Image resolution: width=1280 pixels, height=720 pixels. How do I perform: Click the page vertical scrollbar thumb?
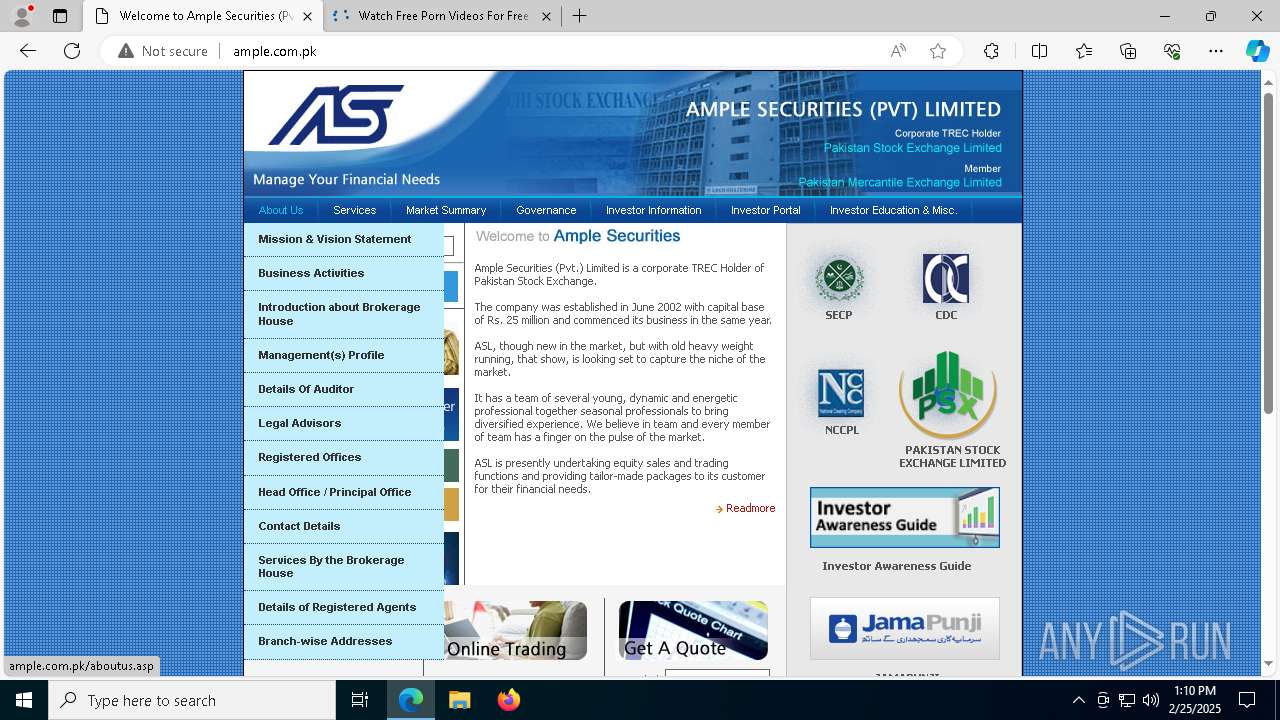[x=1268, y=253]
